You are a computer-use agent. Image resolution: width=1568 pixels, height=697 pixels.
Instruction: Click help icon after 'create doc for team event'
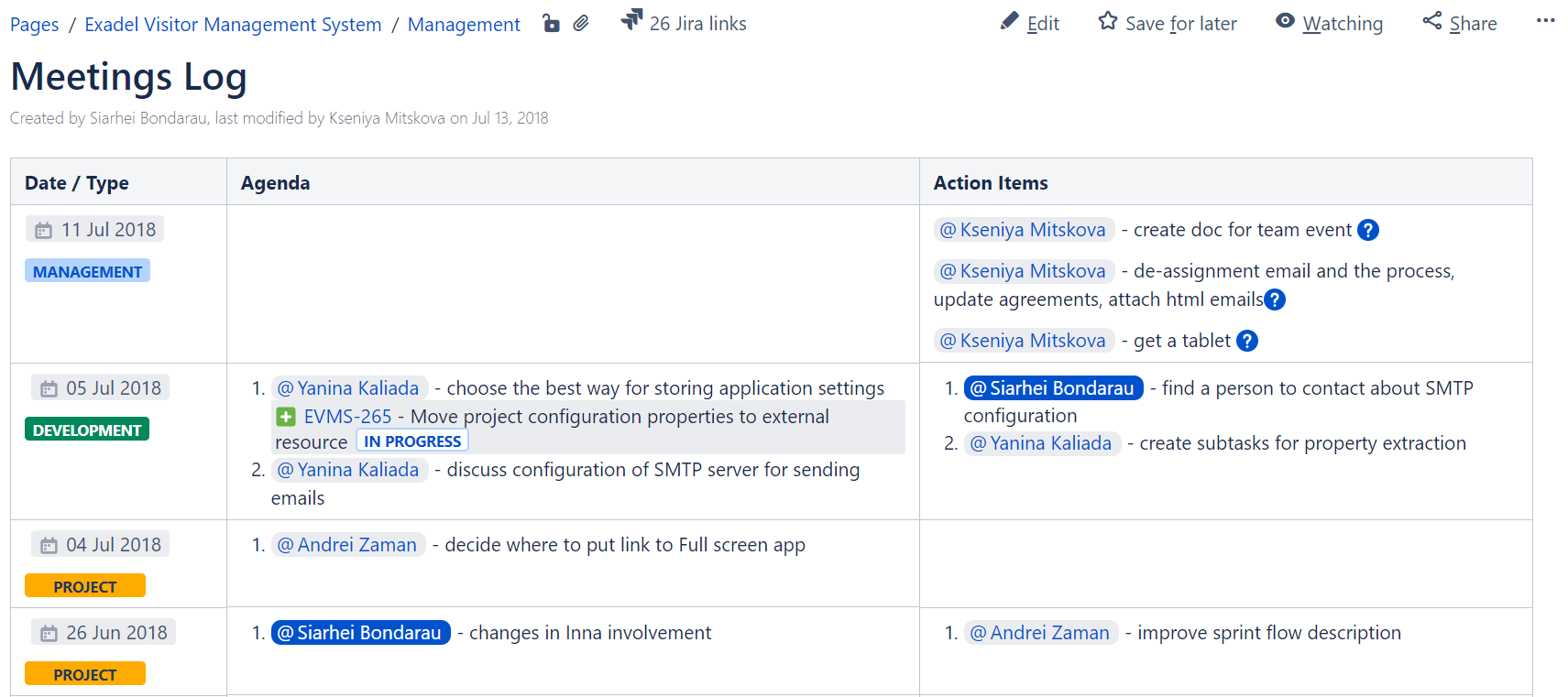1367,230
